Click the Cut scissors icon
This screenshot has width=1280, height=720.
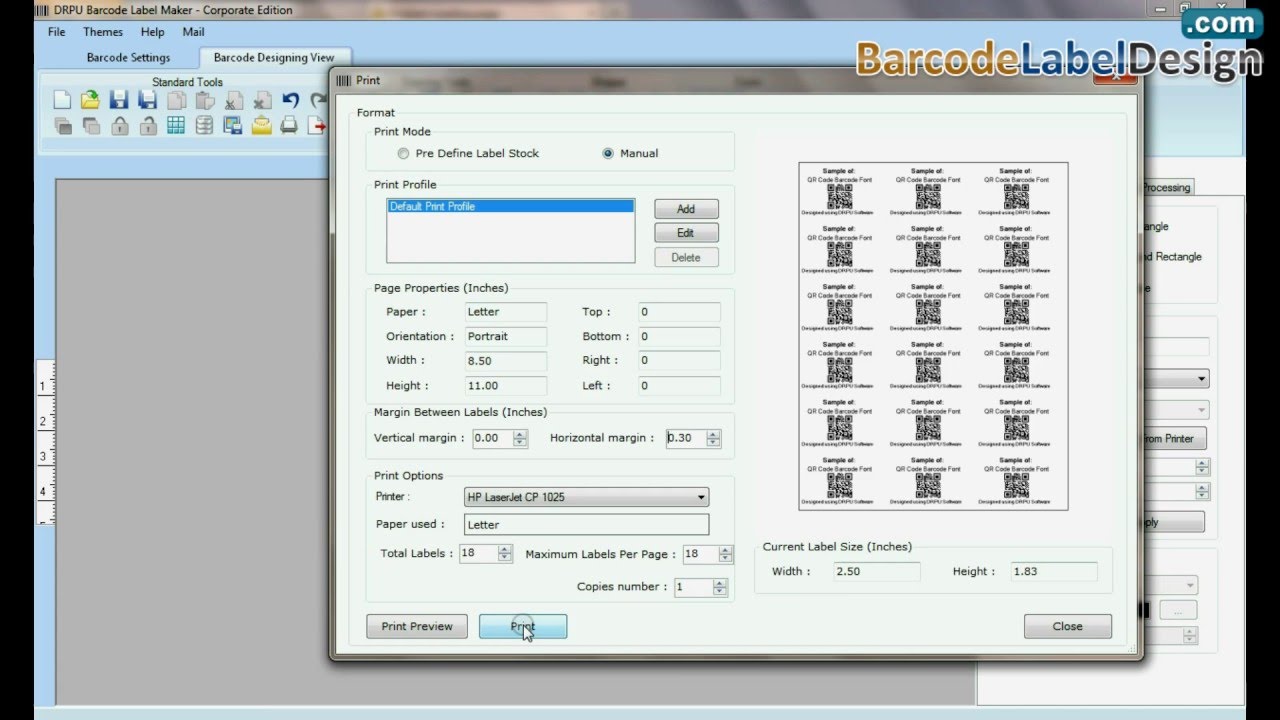(x=233, y=100)
